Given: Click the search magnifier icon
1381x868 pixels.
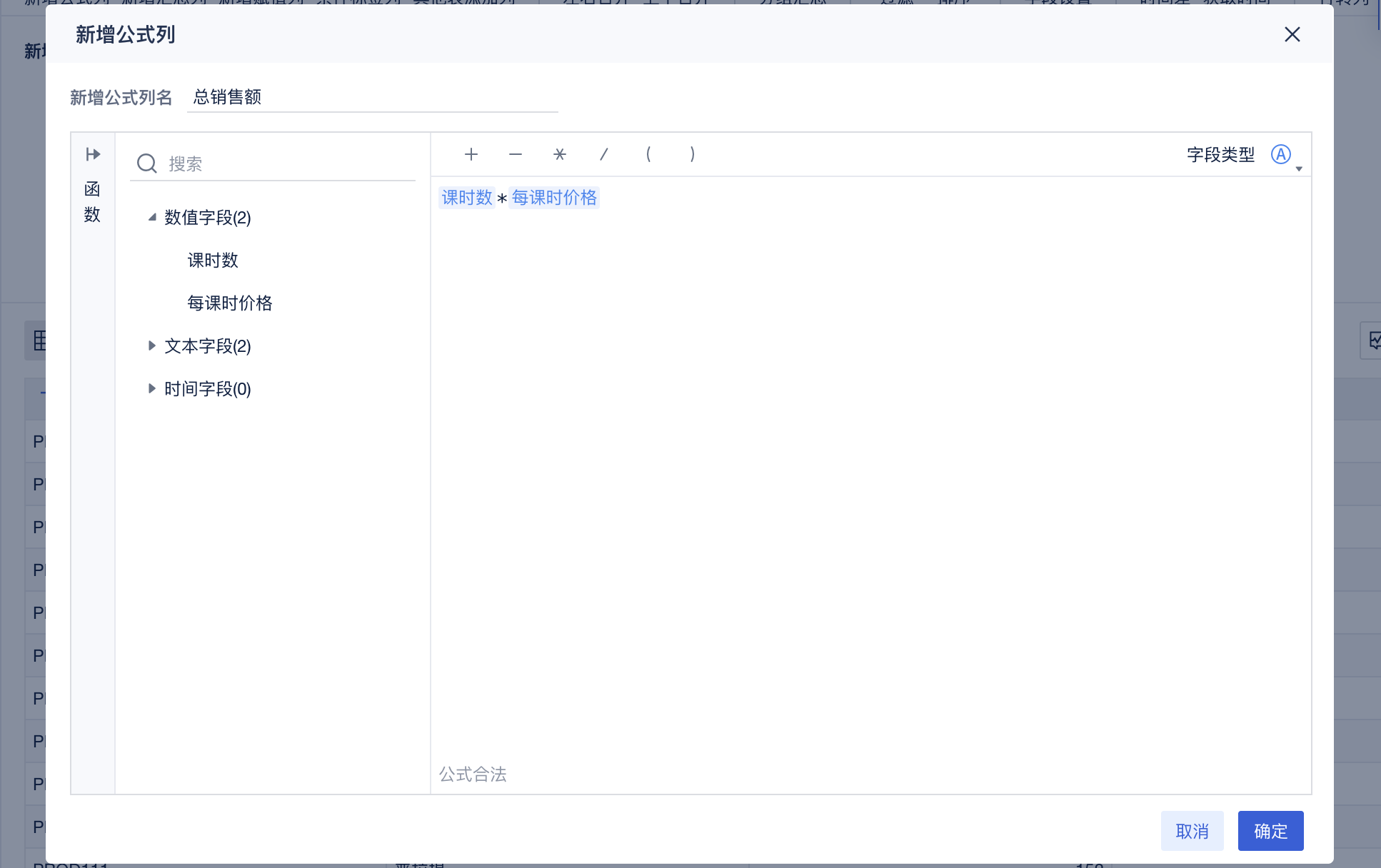Looking at the screenshot, I should pyautogui.click(x=147, y=163).
